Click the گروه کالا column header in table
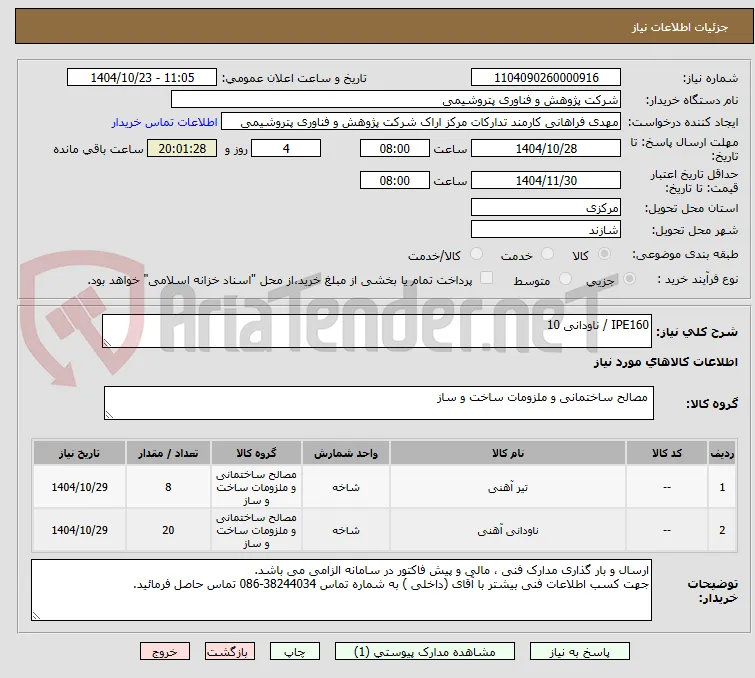The height and width of the screenshot is (678, 755). (256, 453)
